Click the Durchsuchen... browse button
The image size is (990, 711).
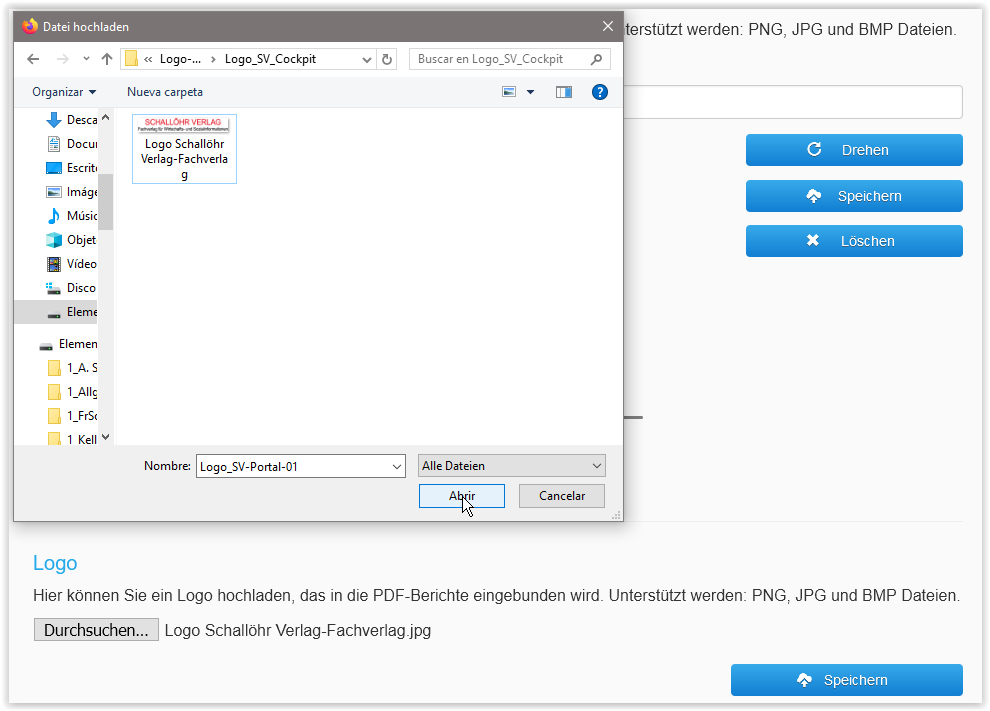[96, 630]
